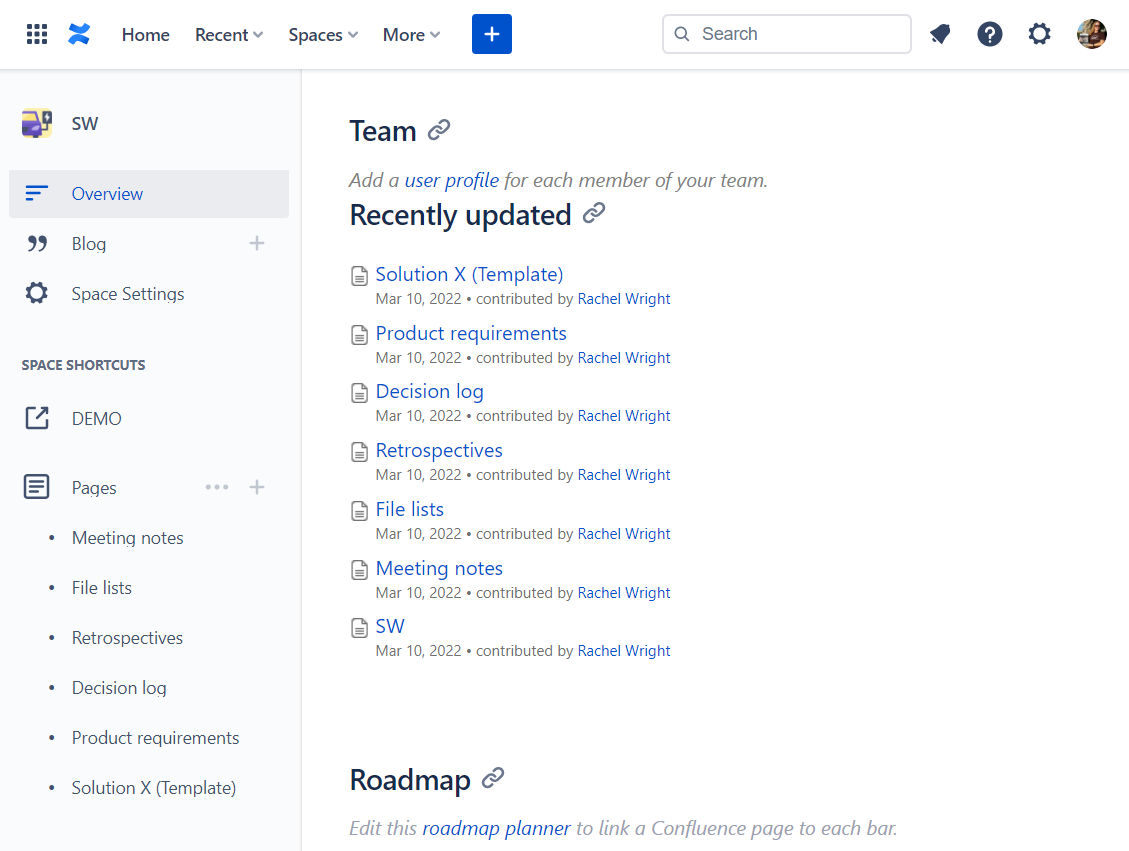Viewport: 1129px width, 851px height.
Task: Open the notifications bell icon
Action: click(940, 34)
